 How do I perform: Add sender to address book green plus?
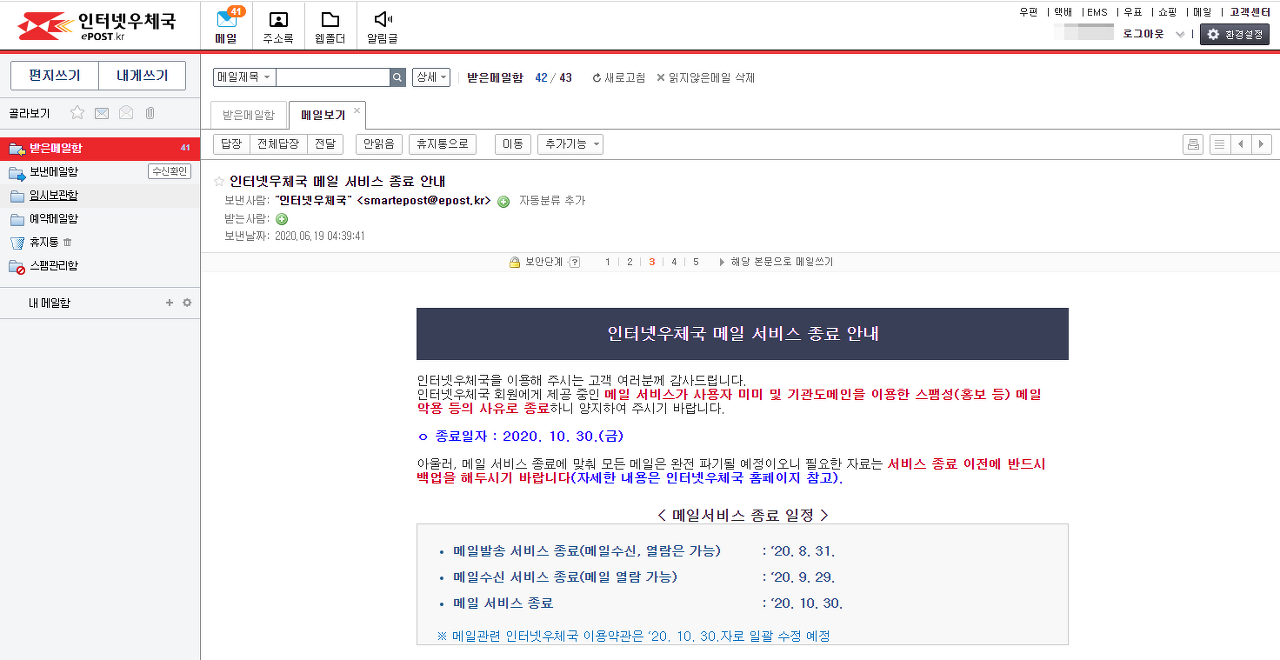(x=503, y=201)
